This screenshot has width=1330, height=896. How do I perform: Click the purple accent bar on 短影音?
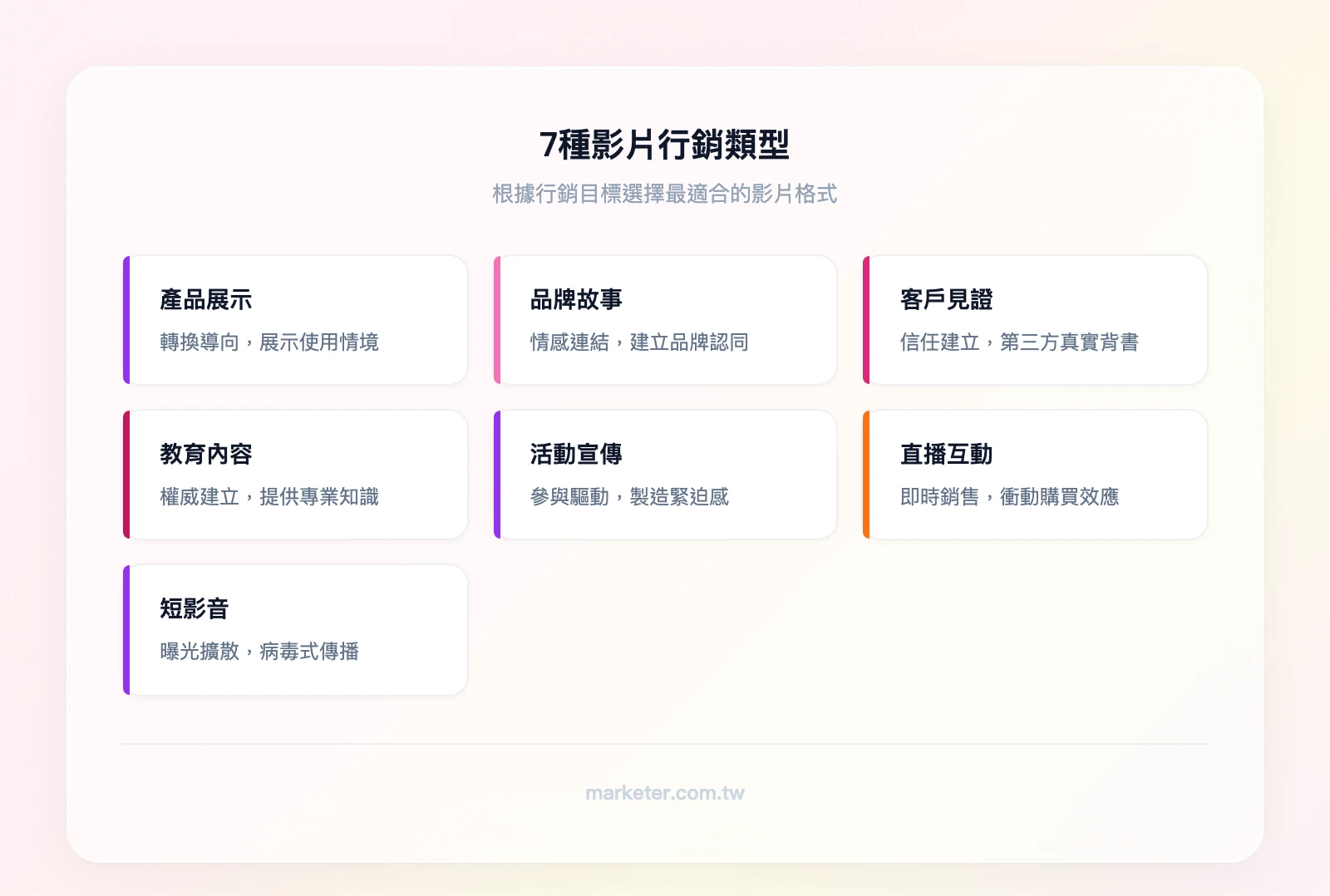[127, 629]
